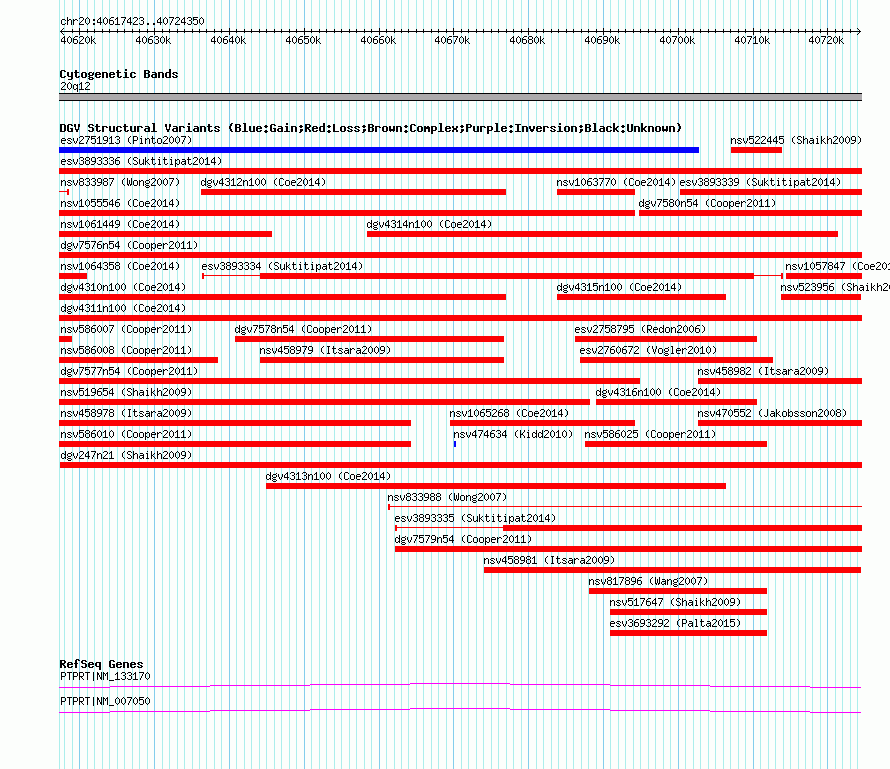Select nsv458981 (Itsara2009) variant
890x769 pixels.
549,560
